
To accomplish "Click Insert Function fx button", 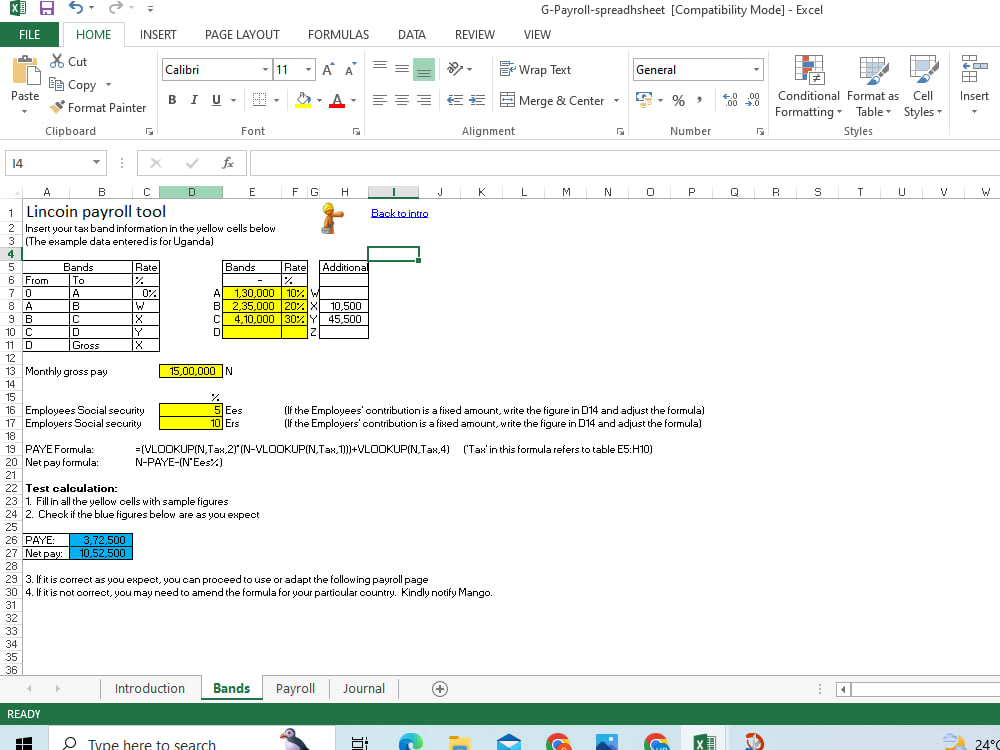I will 228,163.
